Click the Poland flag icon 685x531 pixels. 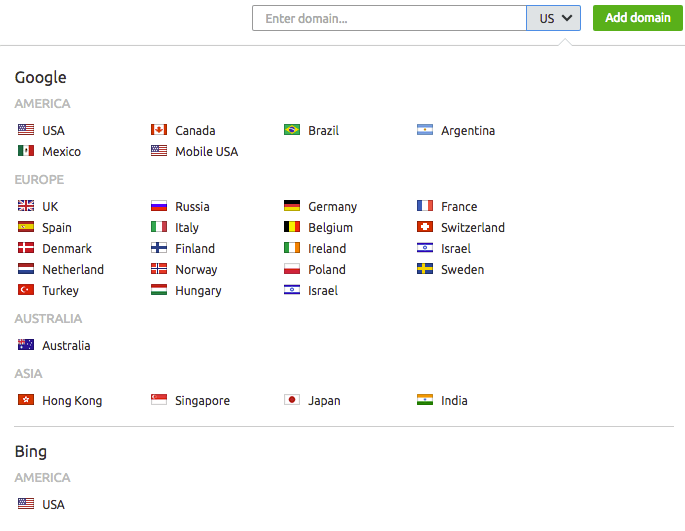tap(292, 269)
